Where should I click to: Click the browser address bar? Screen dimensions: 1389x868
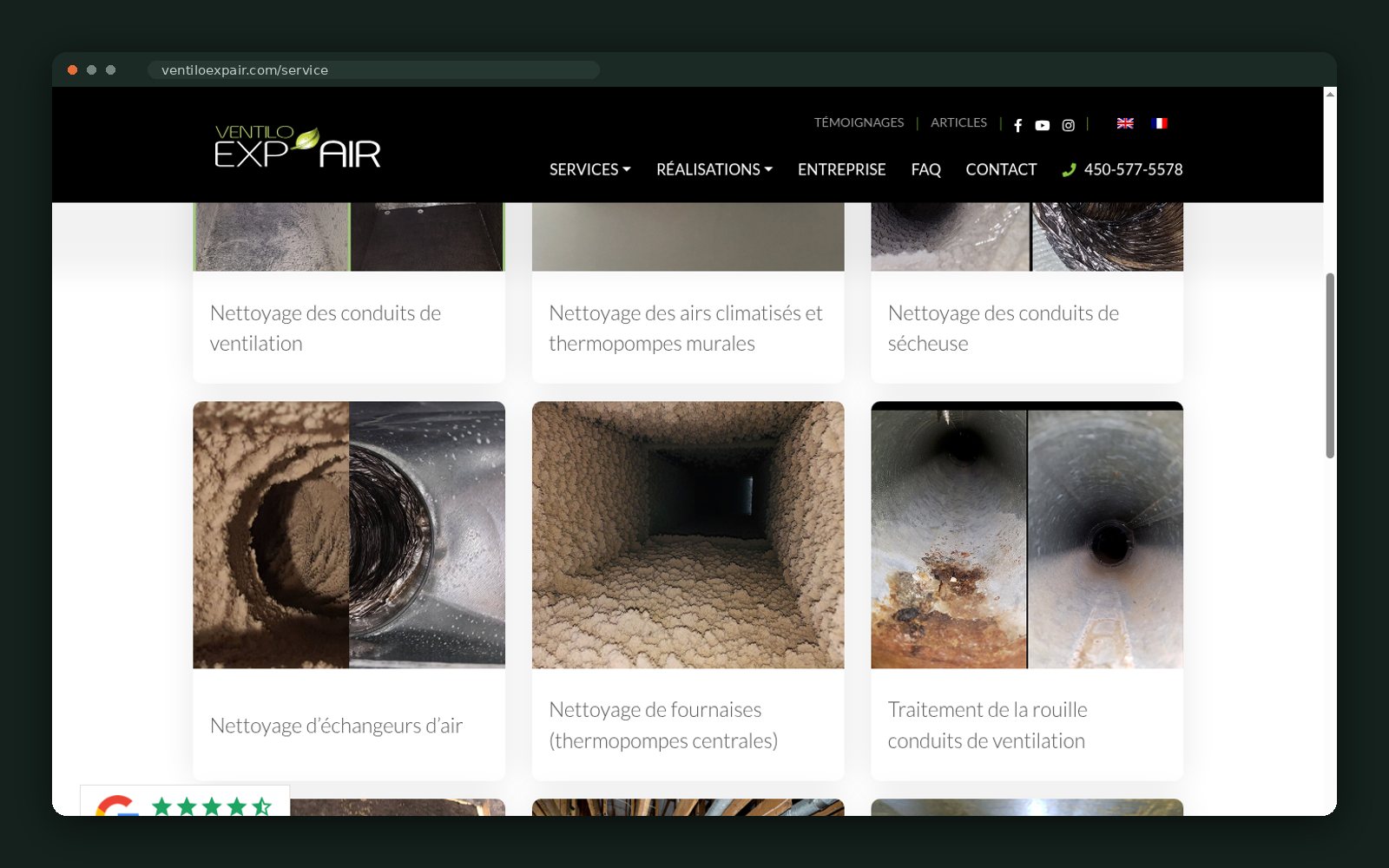373,70
